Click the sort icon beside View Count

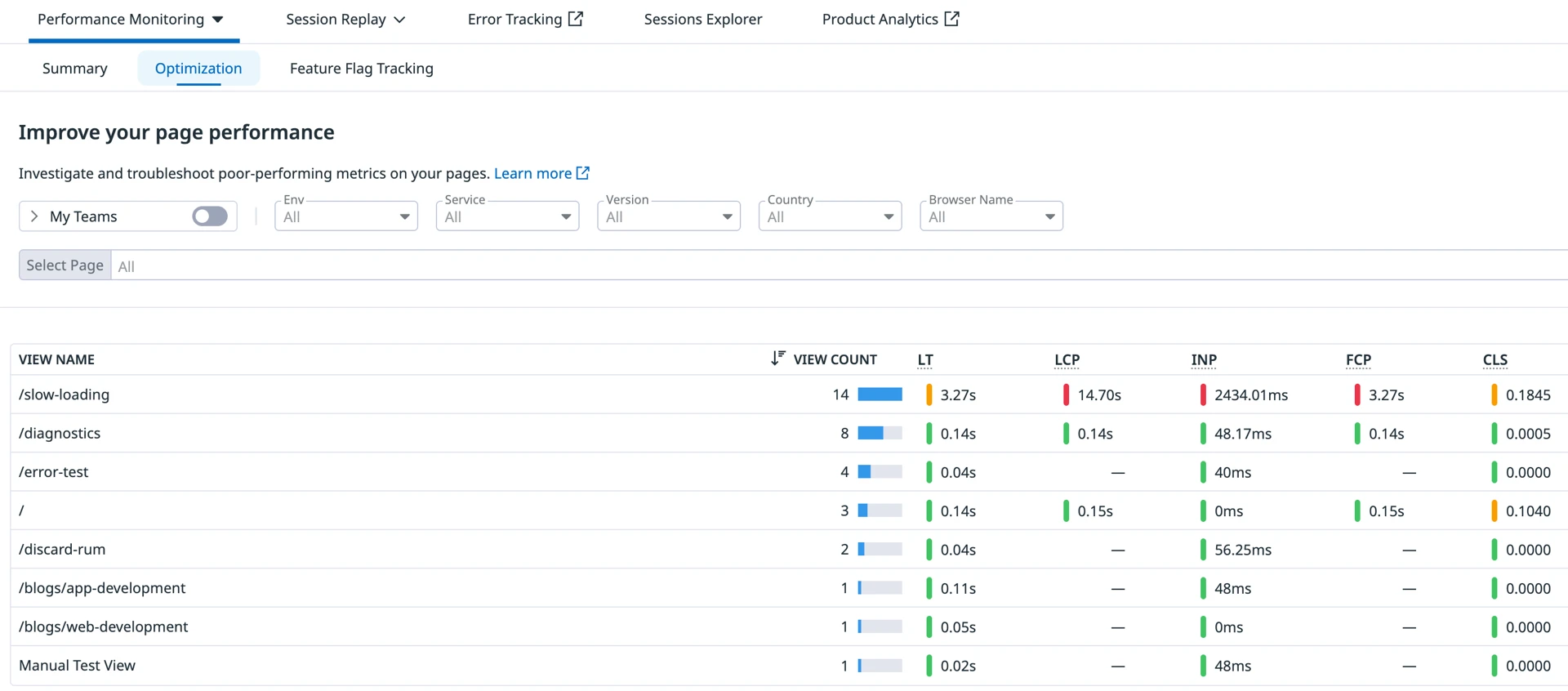[777, 359]
